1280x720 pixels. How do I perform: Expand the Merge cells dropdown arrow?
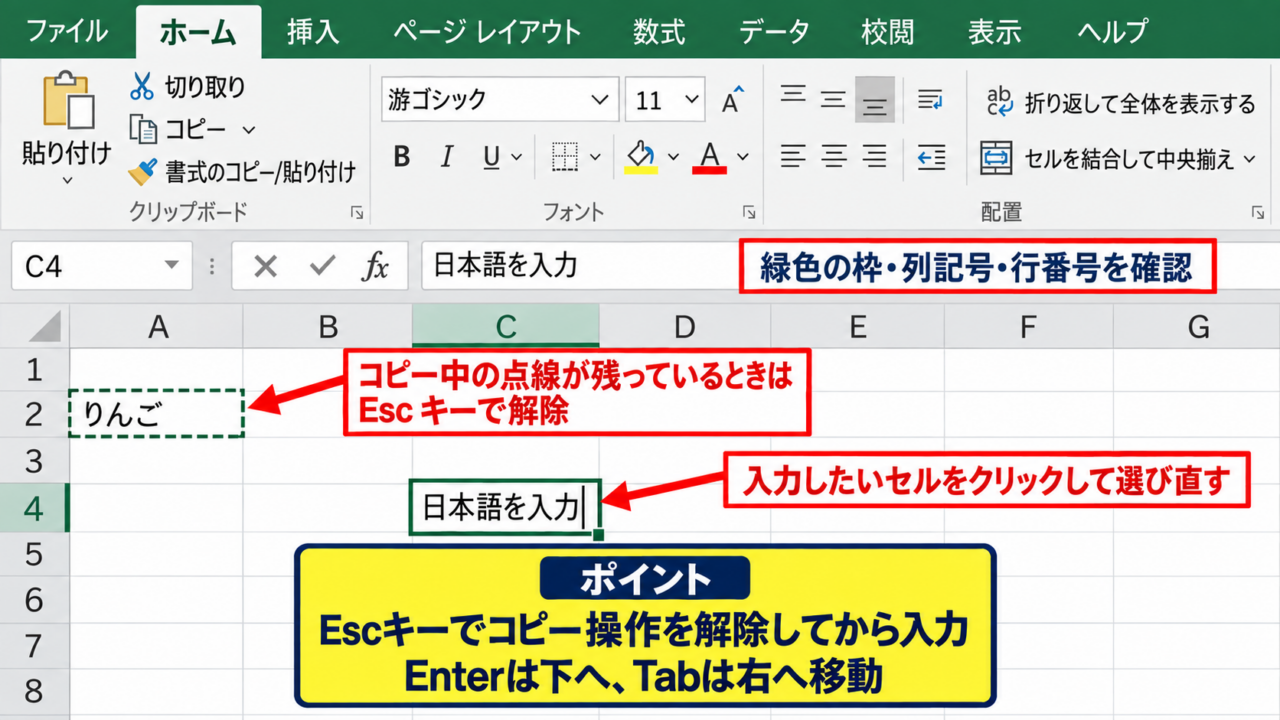pyautogui.click(x=1249, y=158)
